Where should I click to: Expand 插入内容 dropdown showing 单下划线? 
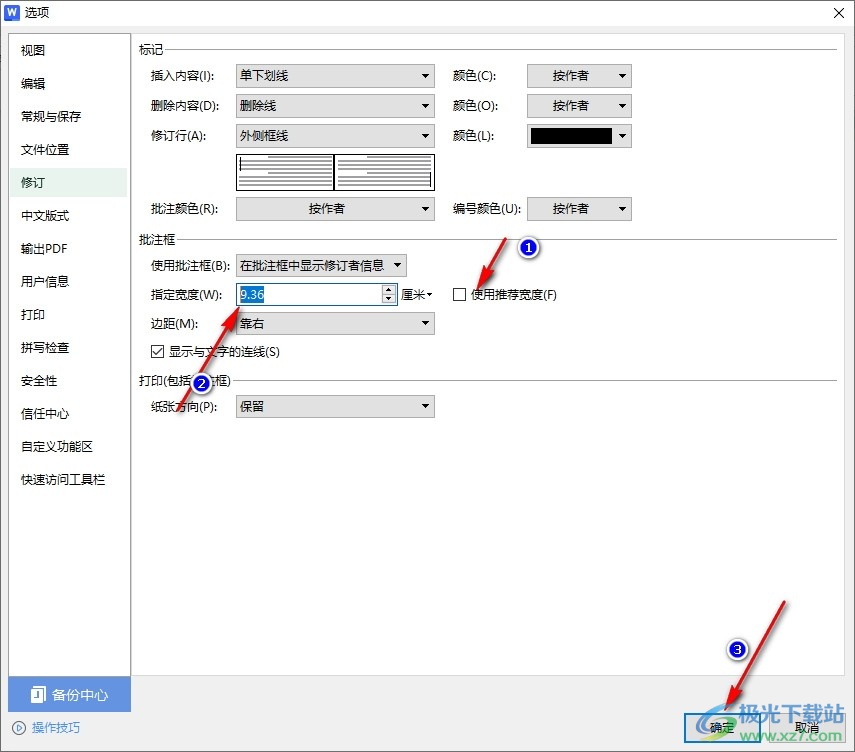pos(335,76)
